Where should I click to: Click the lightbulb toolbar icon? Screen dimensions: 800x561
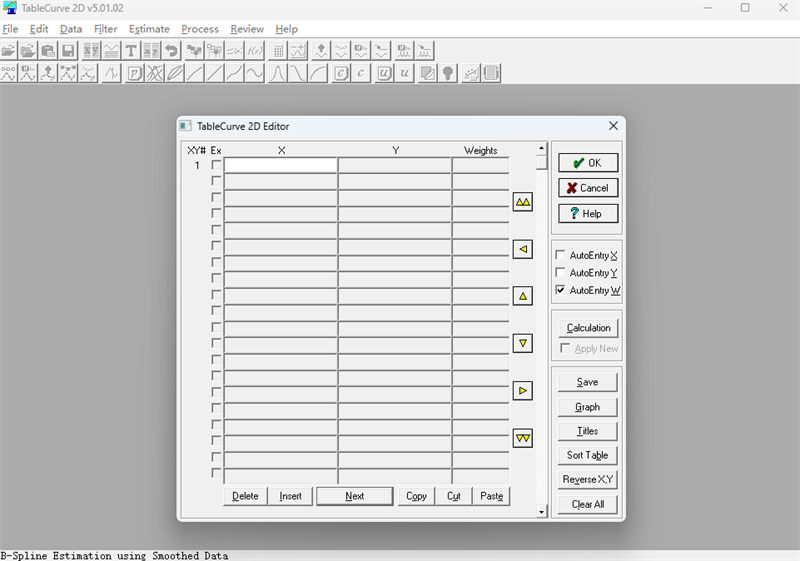coord(447,73)
